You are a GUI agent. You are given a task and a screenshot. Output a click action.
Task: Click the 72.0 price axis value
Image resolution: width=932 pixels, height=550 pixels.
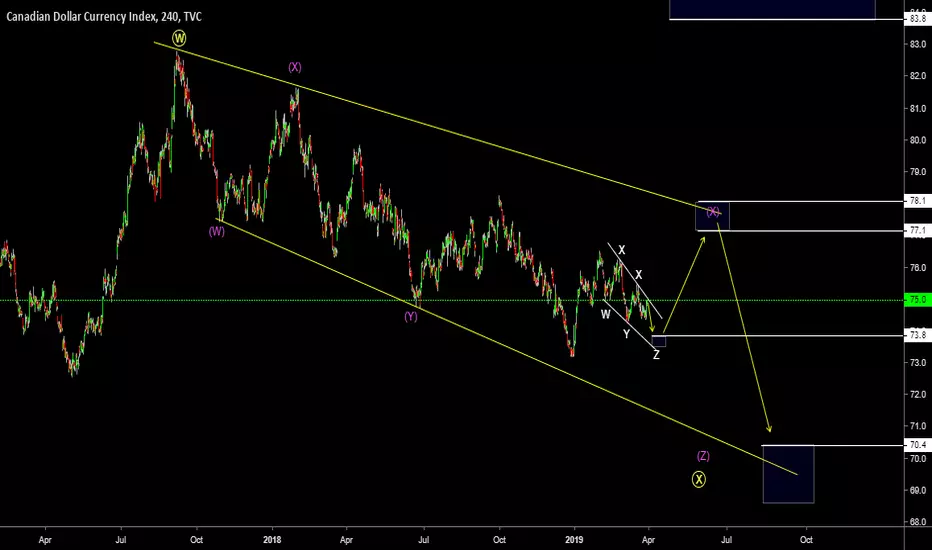(x=917, y=395)
